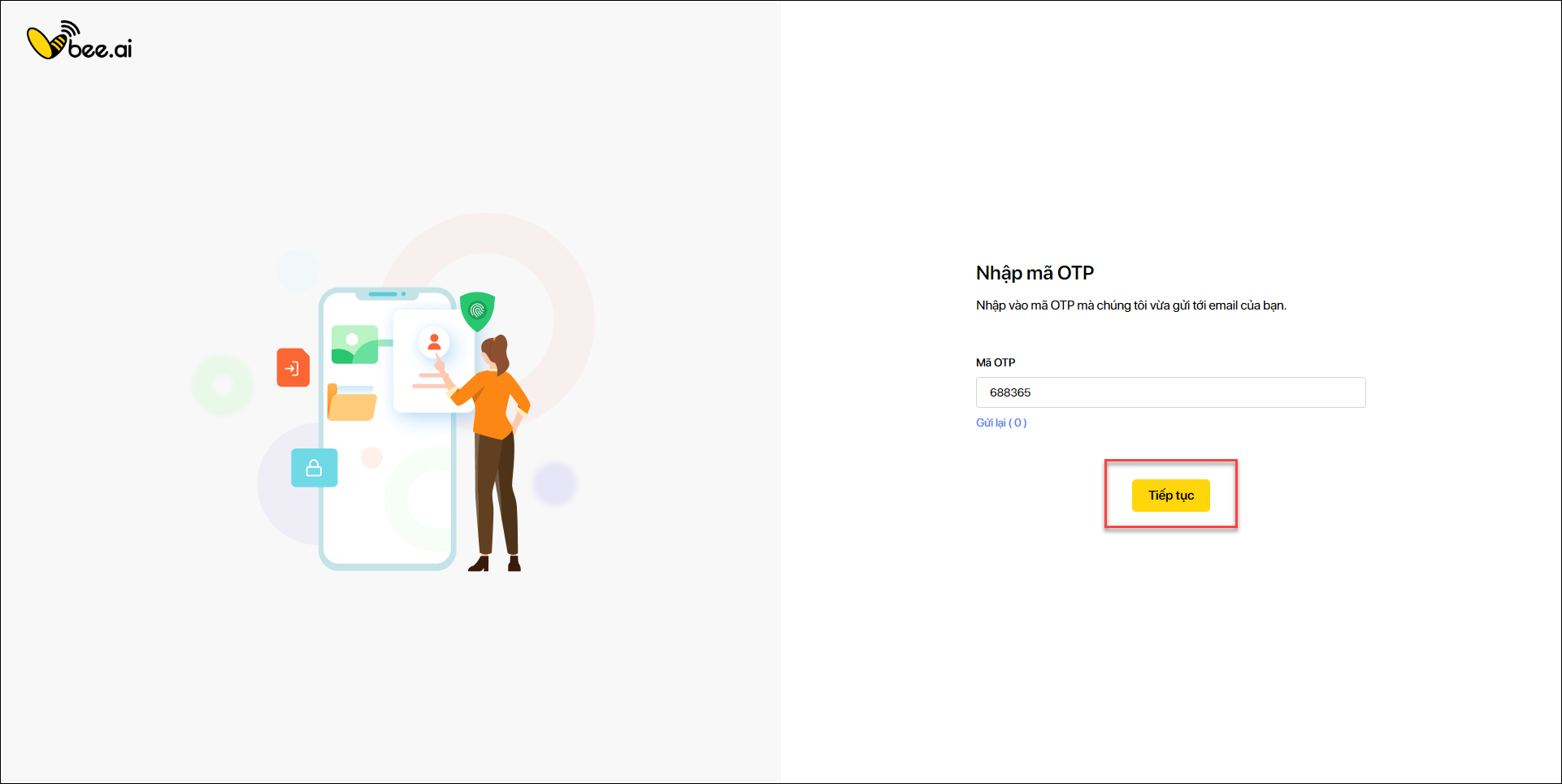Click the green picture image icon
Image resolution: width=1562 pixels, height=784 pixels.
(x=354, y=344)
